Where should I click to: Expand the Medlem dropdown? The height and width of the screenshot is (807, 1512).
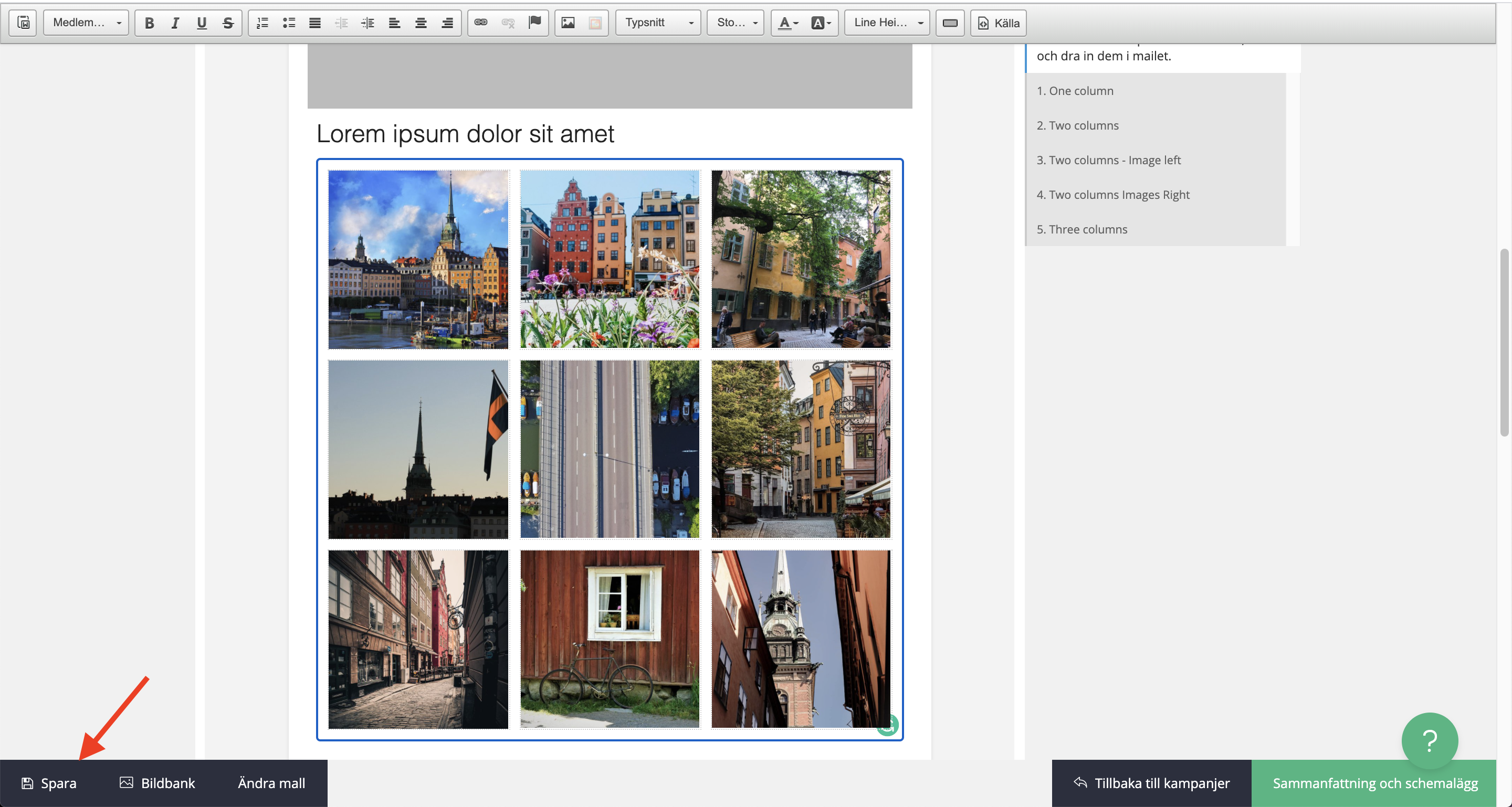point(86,23)
